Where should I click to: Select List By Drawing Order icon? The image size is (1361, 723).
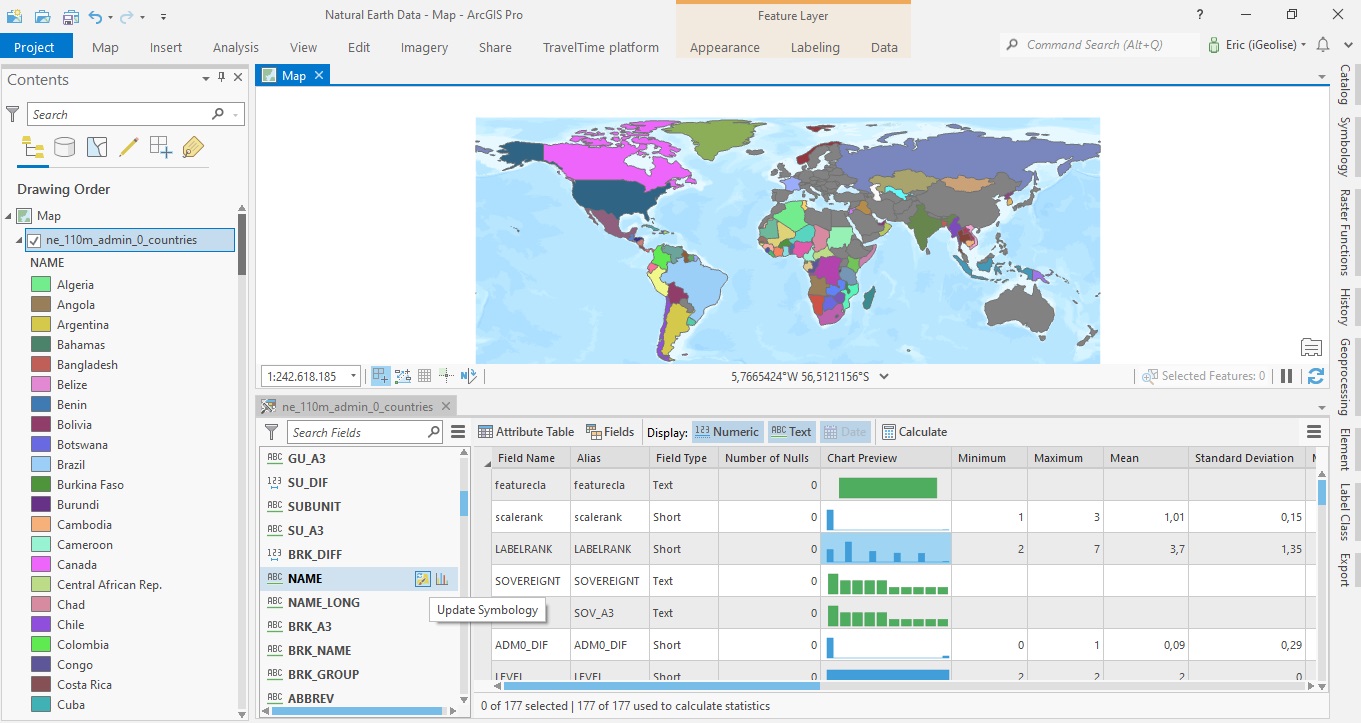(x=33, y=148)
